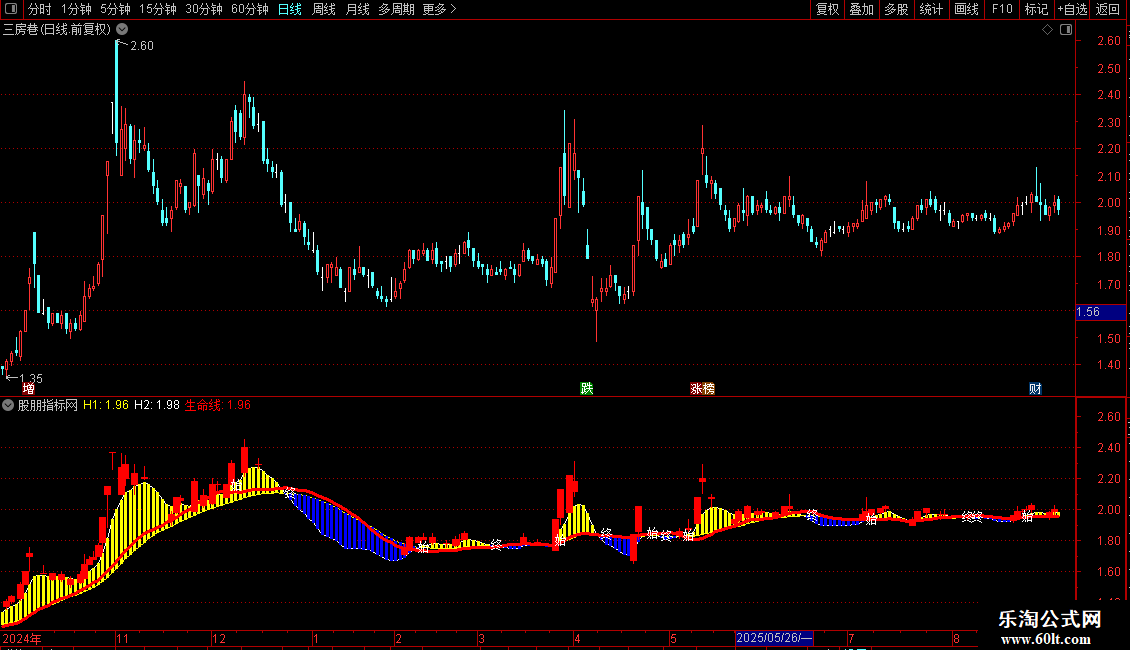1130x650 pixels.
Task: Click the red 增 event marker
Action: coord(29,389)
